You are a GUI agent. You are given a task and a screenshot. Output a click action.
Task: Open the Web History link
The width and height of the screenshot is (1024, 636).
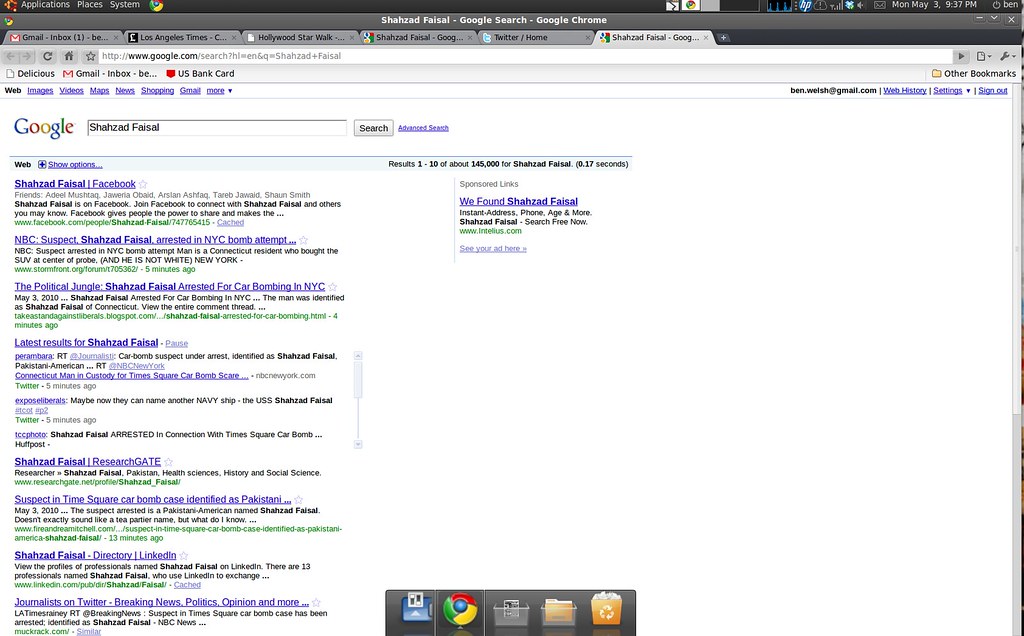(904, 91)
